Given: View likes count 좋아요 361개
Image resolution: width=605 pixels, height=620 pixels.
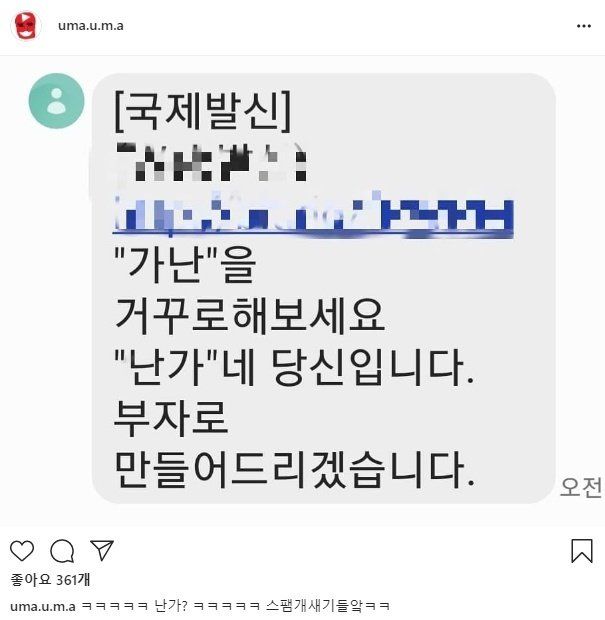Looking at the screenshot, I should 50,580.
